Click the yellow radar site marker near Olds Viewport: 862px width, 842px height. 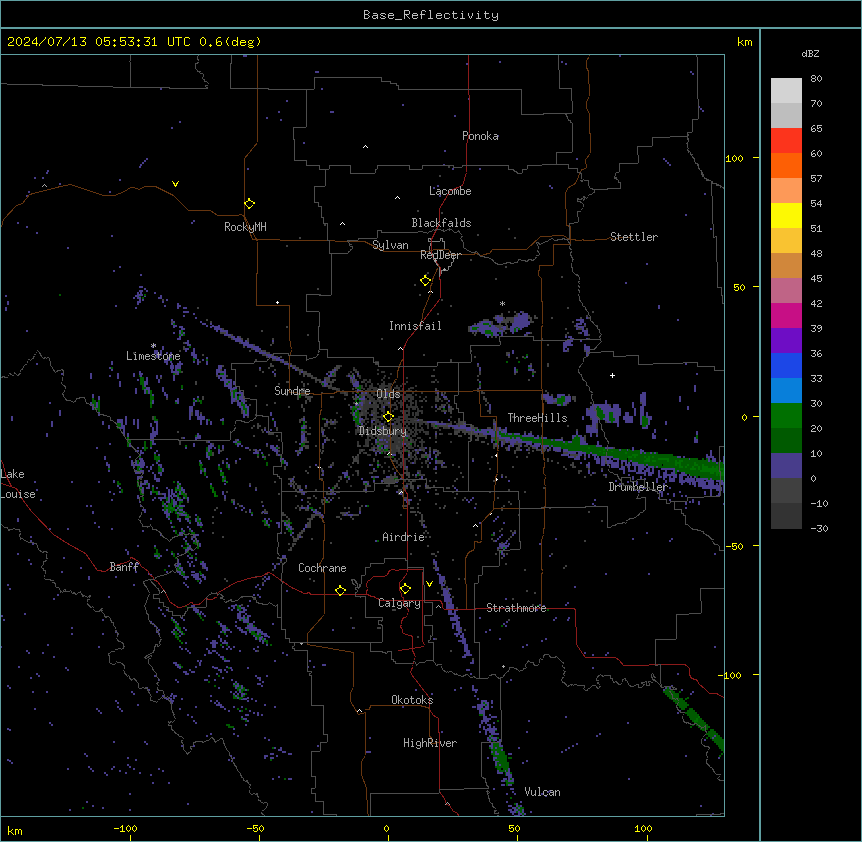pyautogui.click(x=388, y=417)
